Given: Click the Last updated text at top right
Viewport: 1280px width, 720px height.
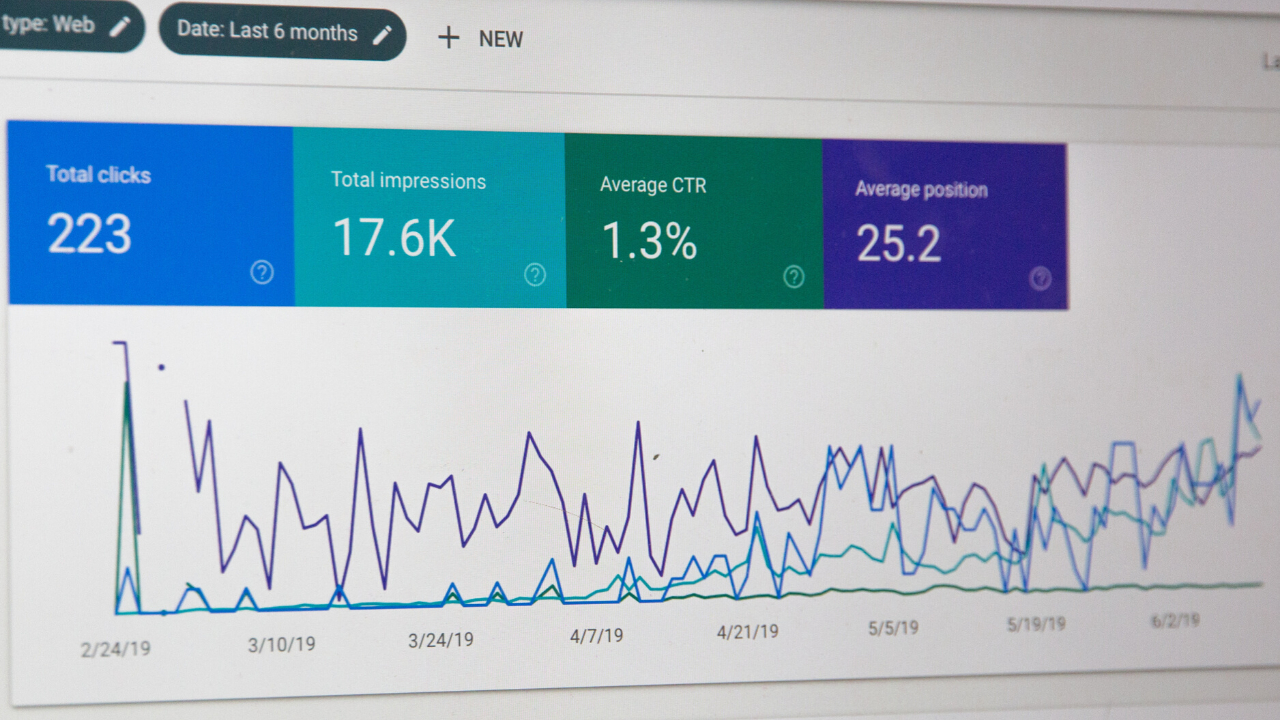Looking at the screenshot, I should coord(1270,62).
